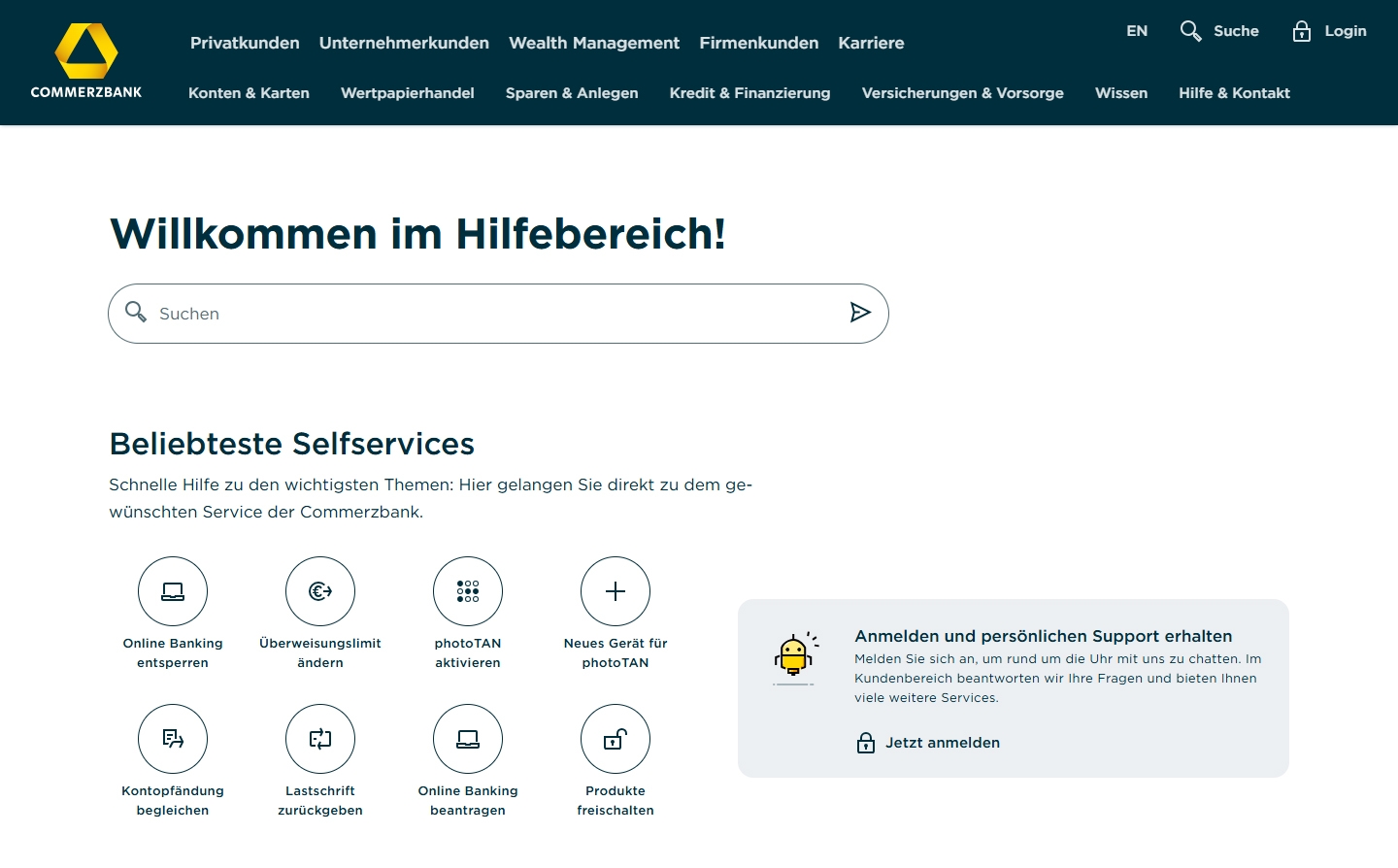Click the Suchen search input field
1398x868 pixels.
point(498,314)
